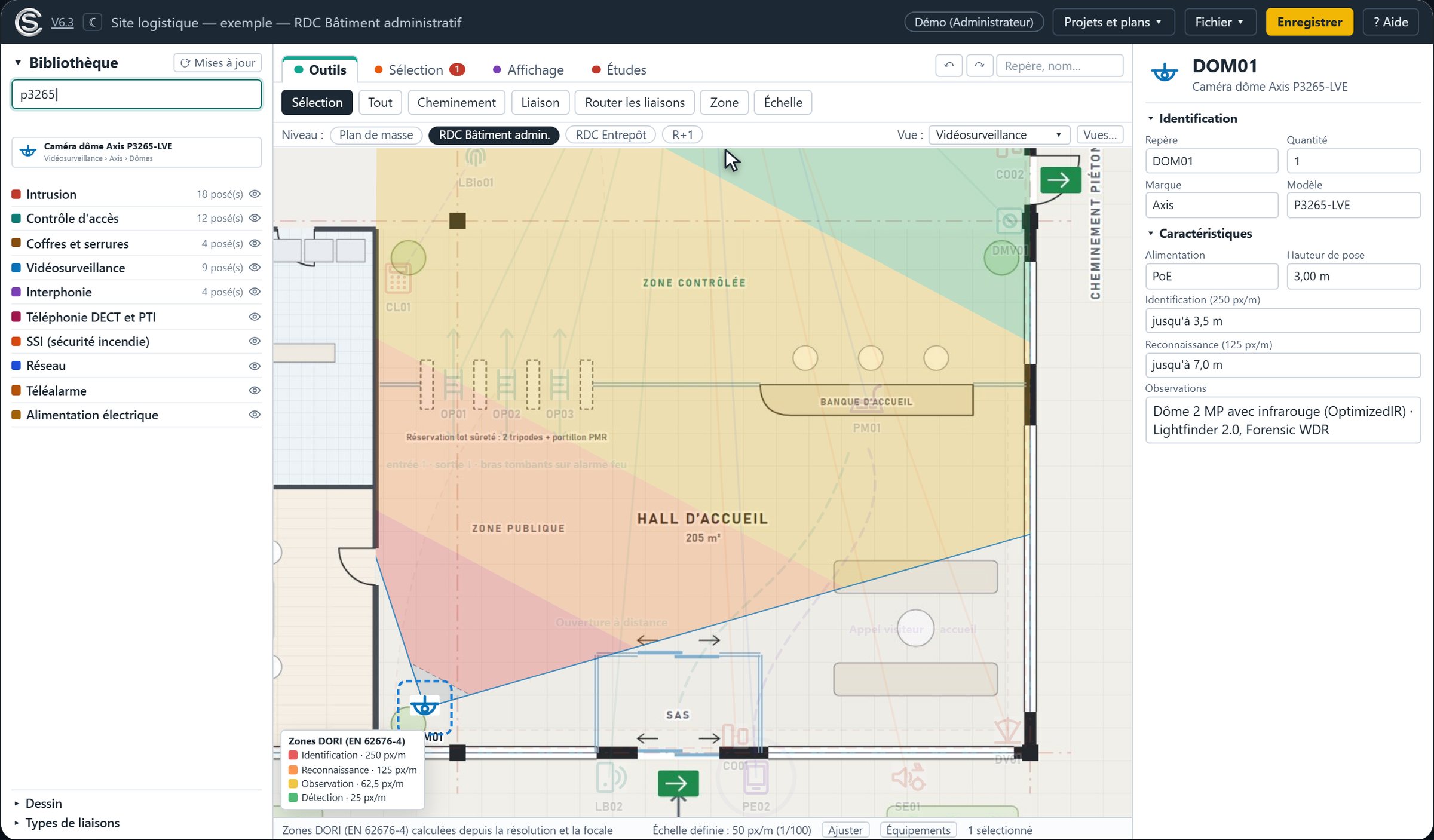Click the redo arrow icon
1434x840 pixels.
[x=979, y=66]
